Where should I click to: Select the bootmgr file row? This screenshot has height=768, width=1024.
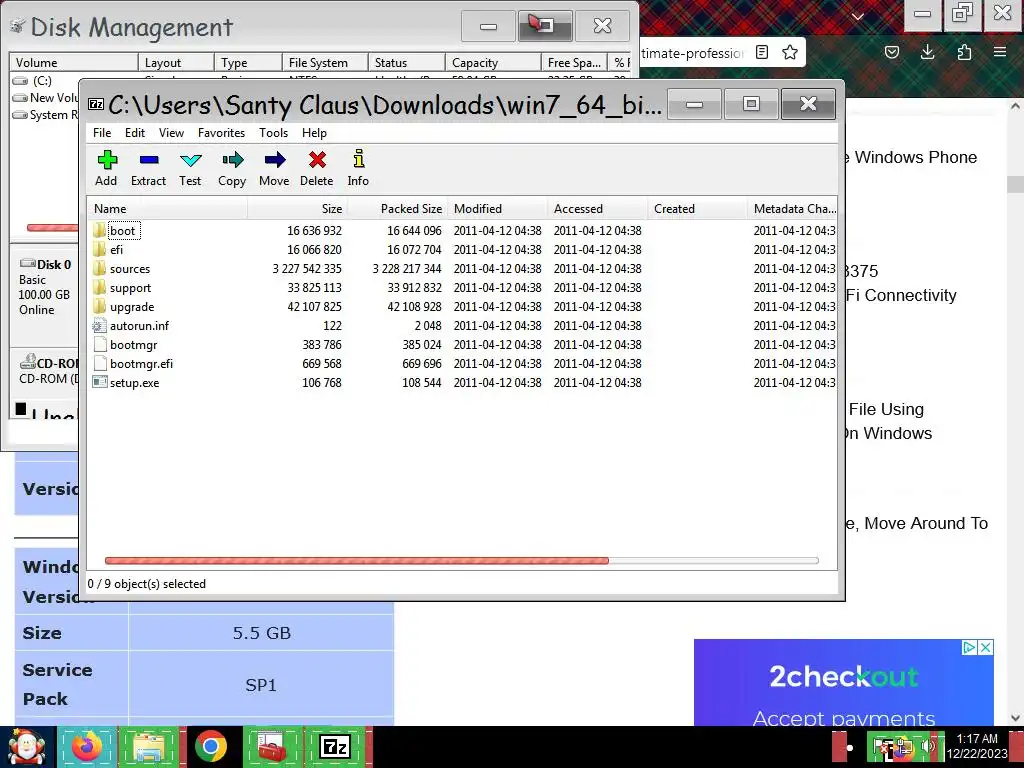point(462,344)
